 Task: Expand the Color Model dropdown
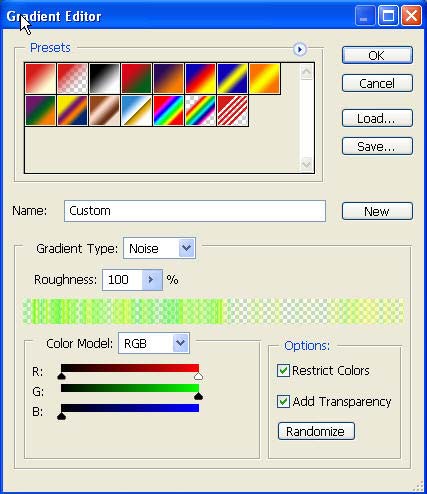[x=154, y=343]
